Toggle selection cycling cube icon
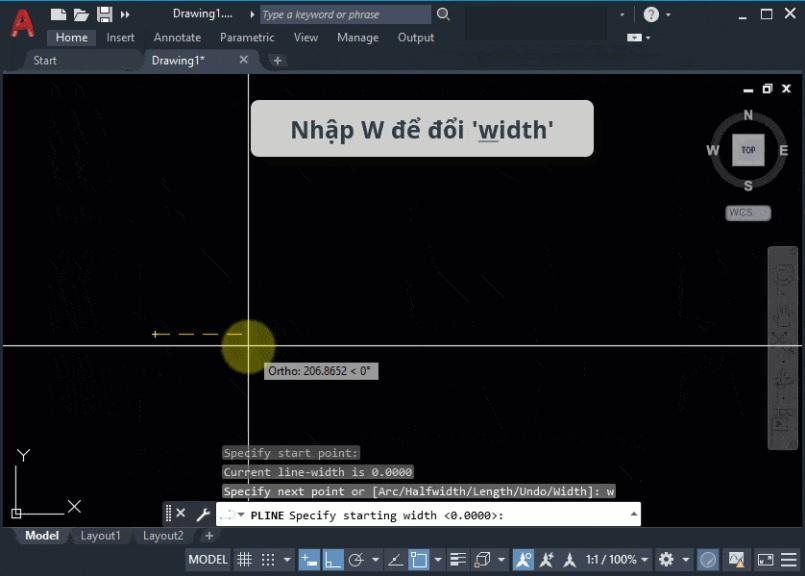This screenshot has width=805, height=576. pos(482,559)
